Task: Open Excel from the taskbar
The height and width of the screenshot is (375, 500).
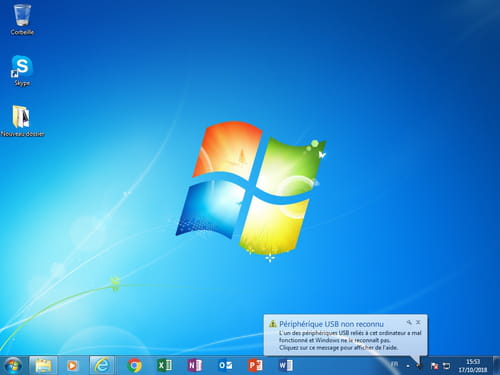Action: 164,365
